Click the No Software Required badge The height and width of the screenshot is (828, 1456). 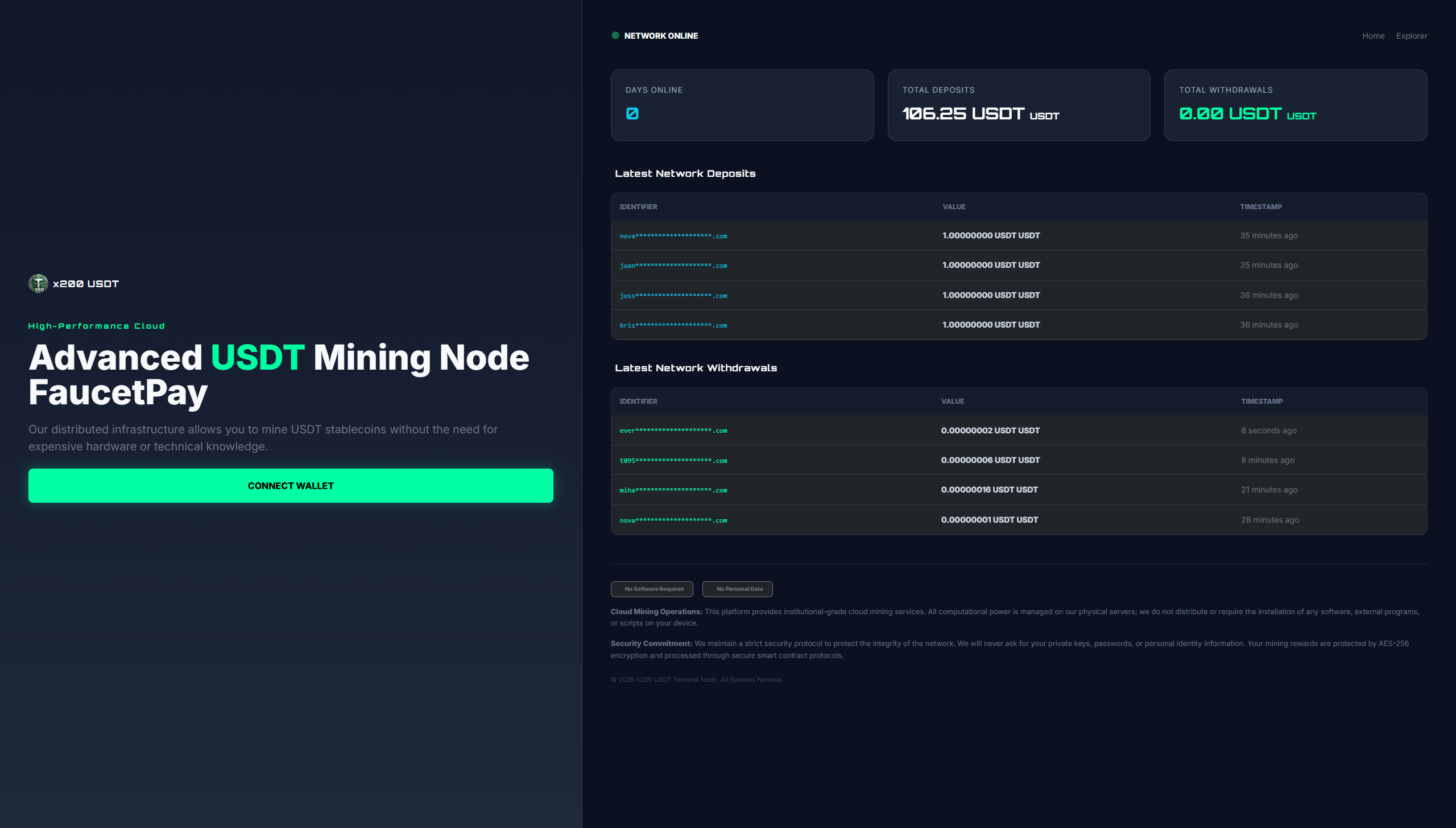pos(652,589)
